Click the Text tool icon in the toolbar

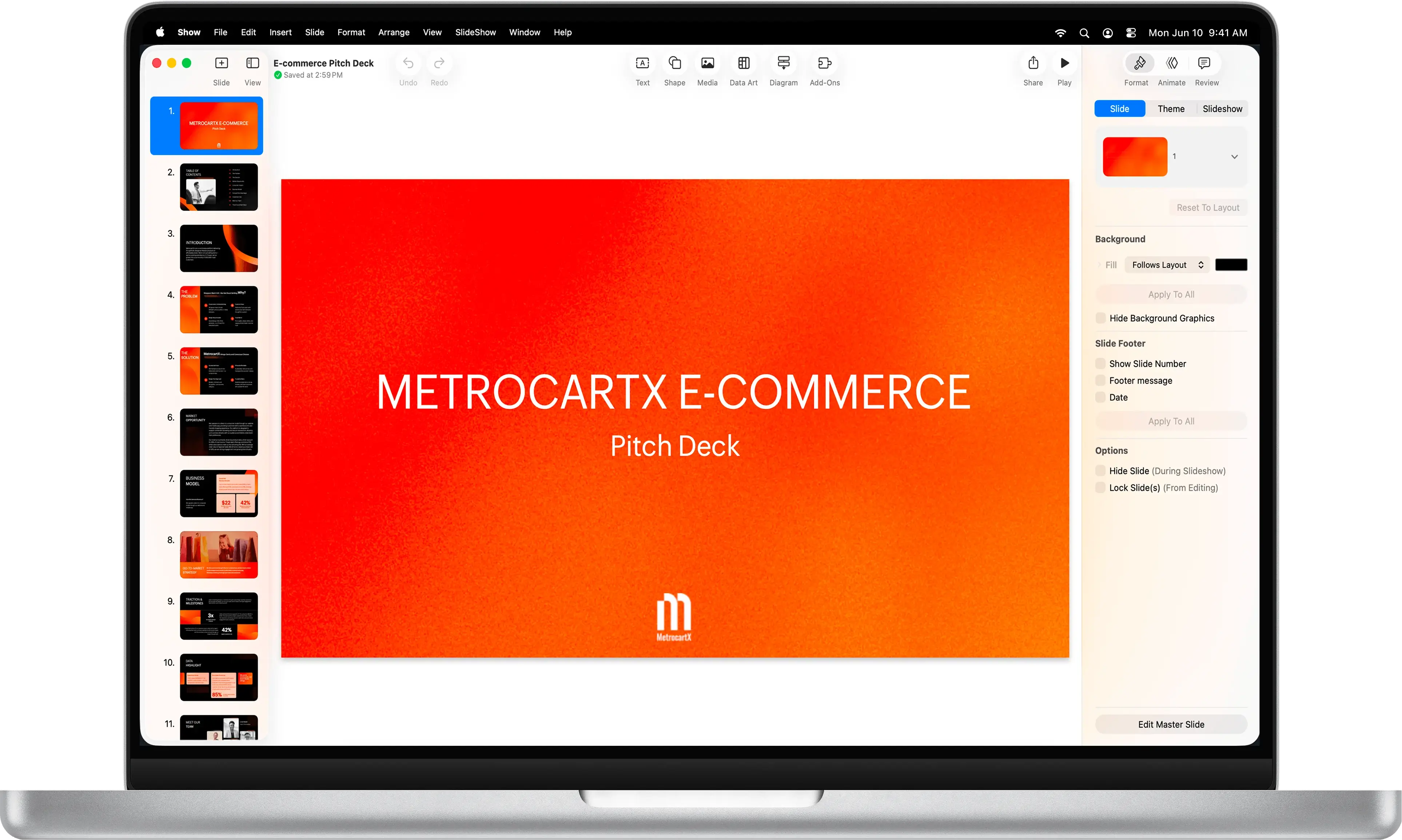click(x=642, y=63)
